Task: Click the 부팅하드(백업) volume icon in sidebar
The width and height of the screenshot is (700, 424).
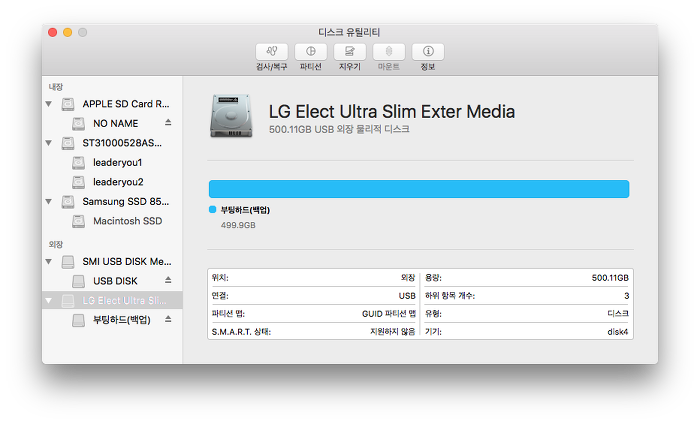Action: (79, 320)
